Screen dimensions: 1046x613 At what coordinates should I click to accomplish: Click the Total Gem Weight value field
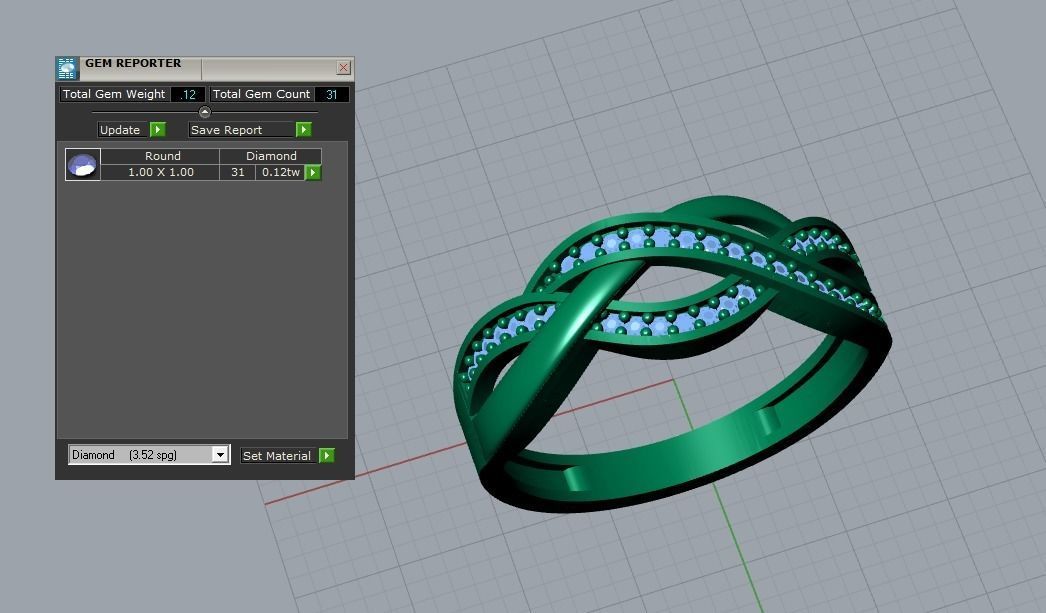click(x=188, y=94)
